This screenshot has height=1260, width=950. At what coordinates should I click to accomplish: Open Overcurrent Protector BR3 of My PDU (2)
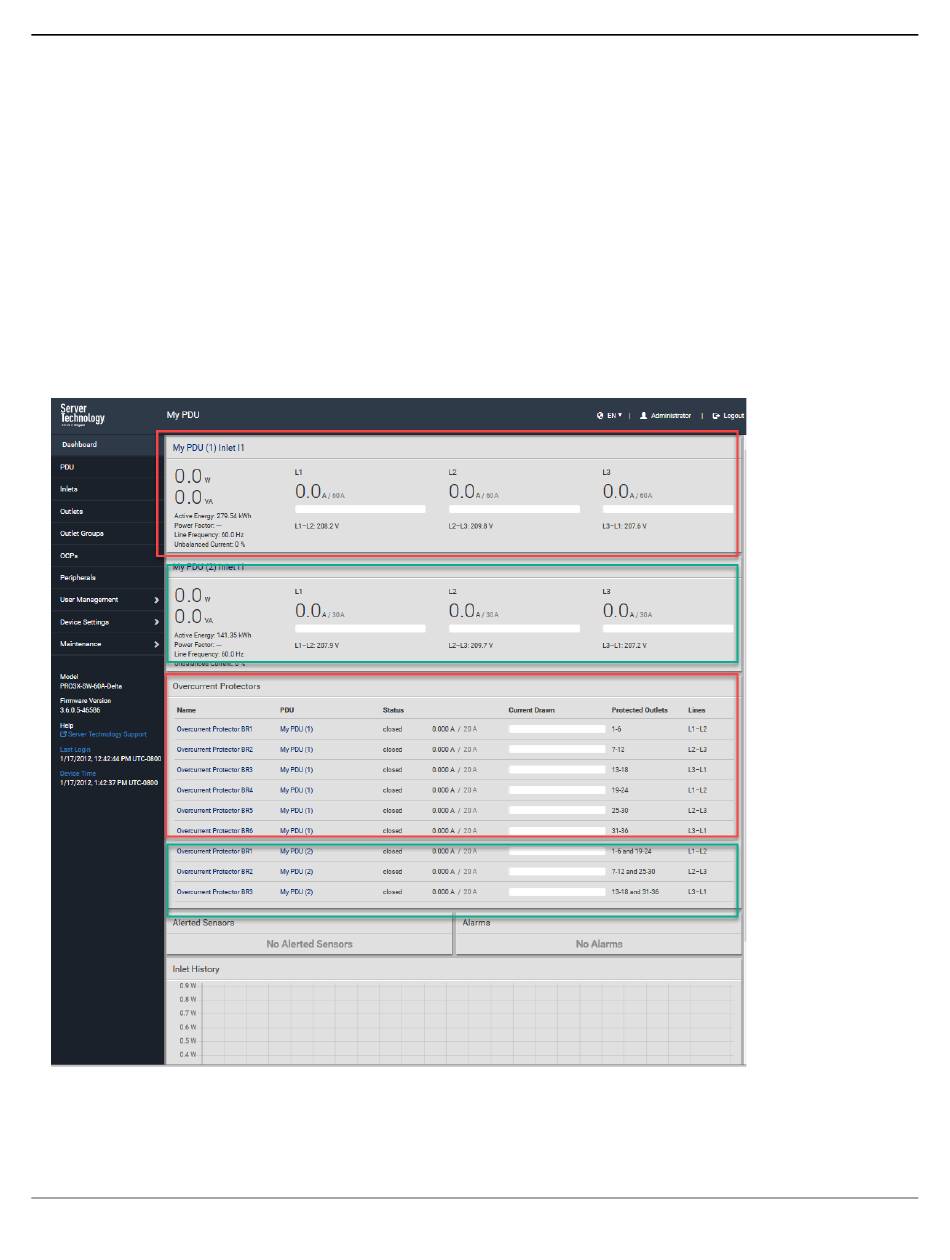click(x=215, y=891)
